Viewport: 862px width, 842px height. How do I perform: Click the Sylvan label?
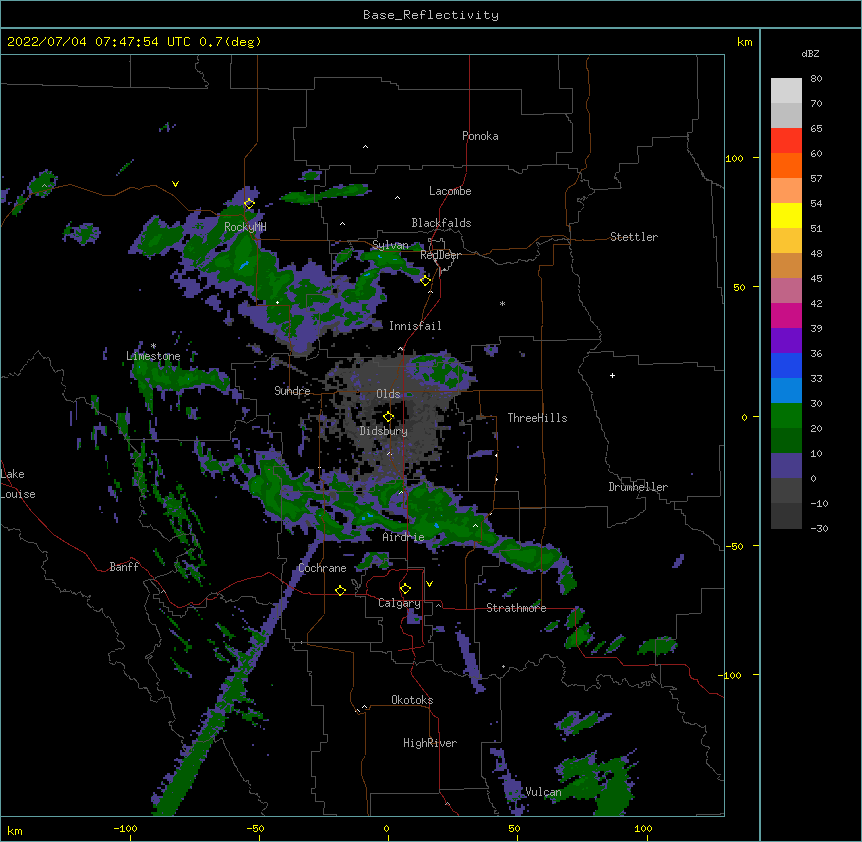(390, 245)
